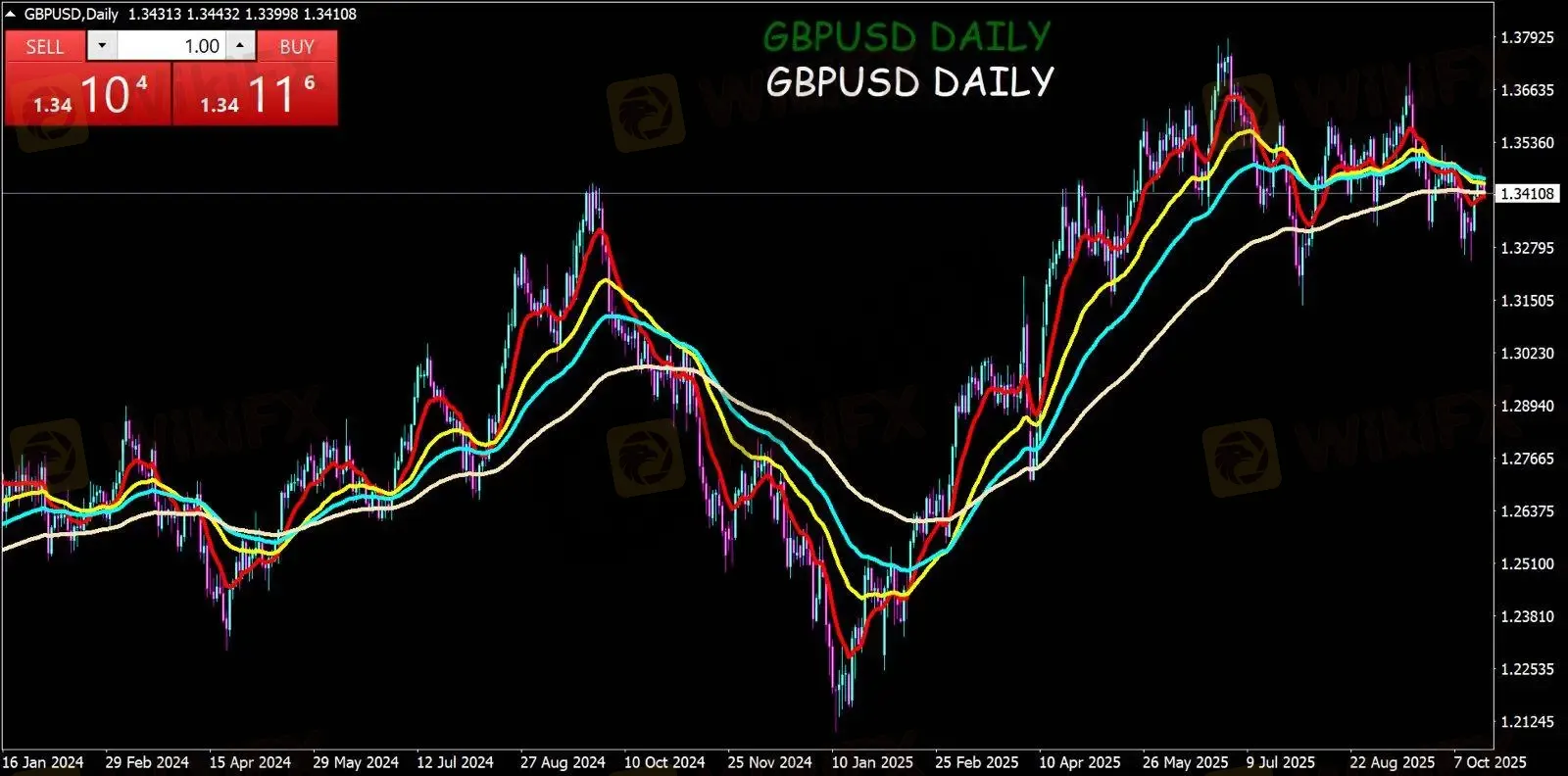Click the 29 May 2024 date label
Screen dimensions: 1568x776
click(356, 762)
